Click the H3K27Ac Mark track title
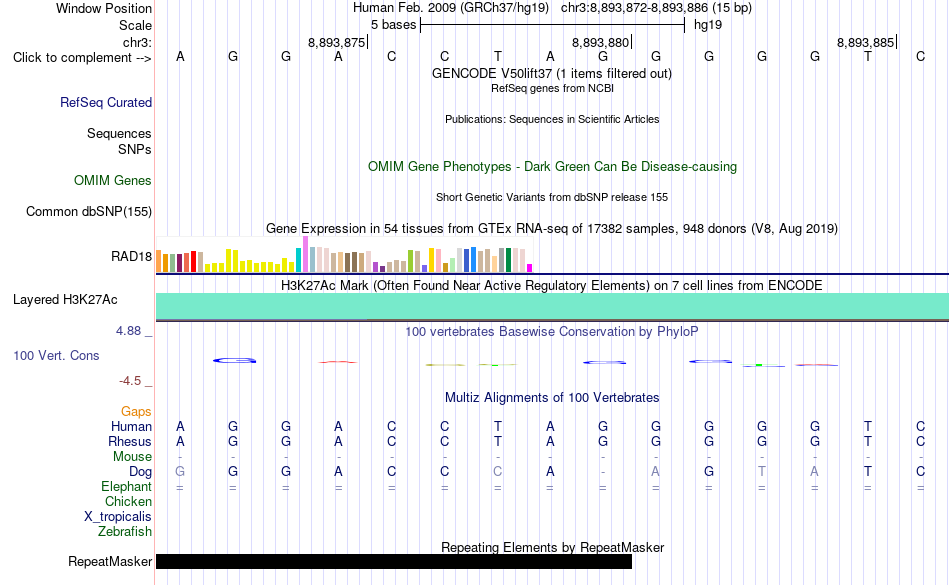The image size is (950, 585). (552, 285)
